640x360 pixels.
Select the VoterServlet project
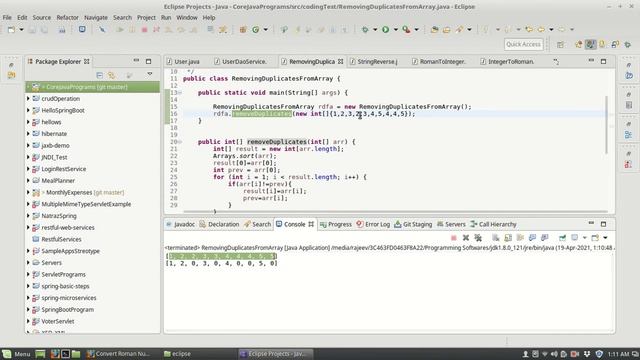58,321
